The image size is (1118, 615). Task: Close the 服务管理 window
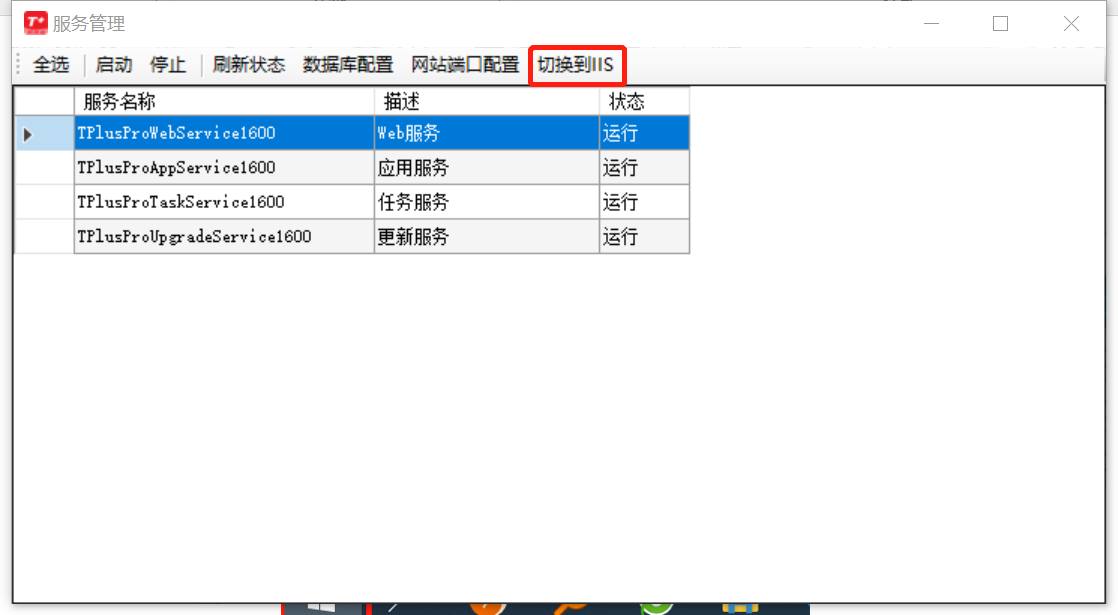point(1071,24)
